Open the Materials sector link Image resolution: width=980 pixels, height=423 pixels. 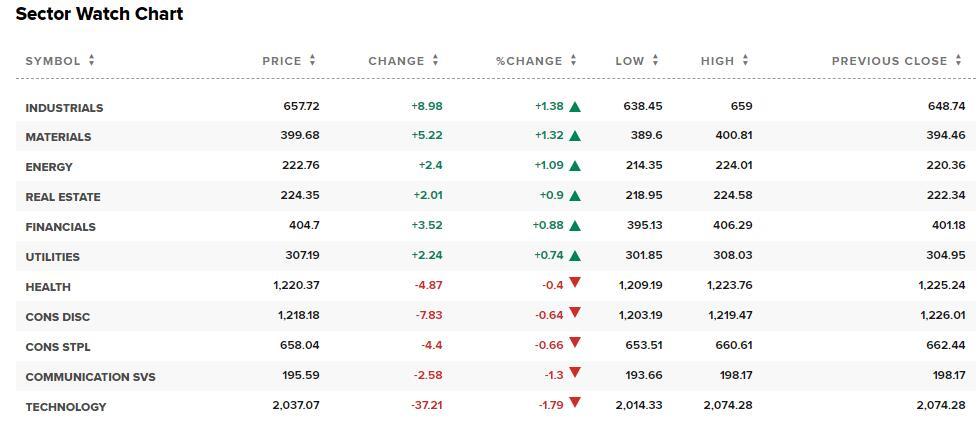58,137
